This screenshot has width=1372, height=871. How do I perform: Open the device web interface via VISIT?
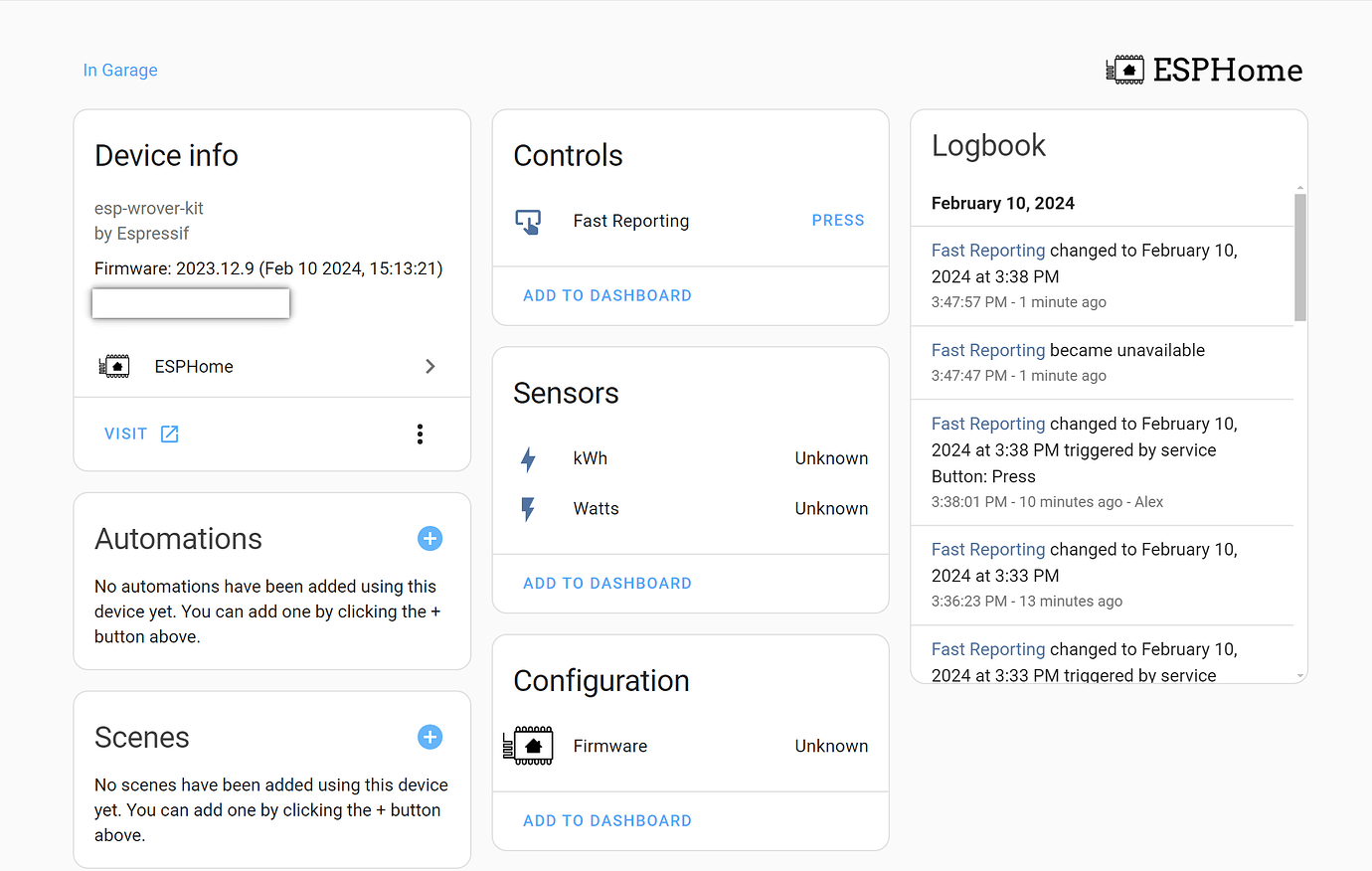click(125, 434)
